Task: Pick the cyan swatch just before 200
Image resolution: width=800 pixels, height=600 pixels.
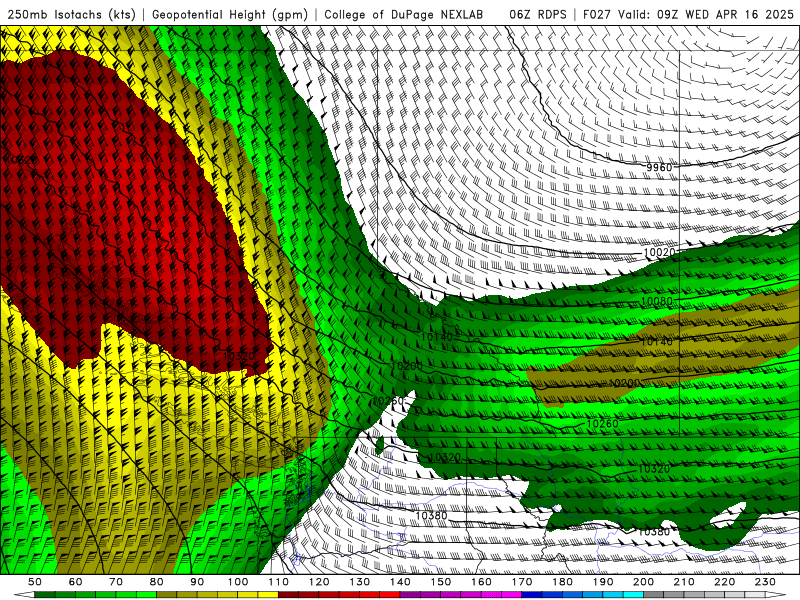Action: point(633,594)
